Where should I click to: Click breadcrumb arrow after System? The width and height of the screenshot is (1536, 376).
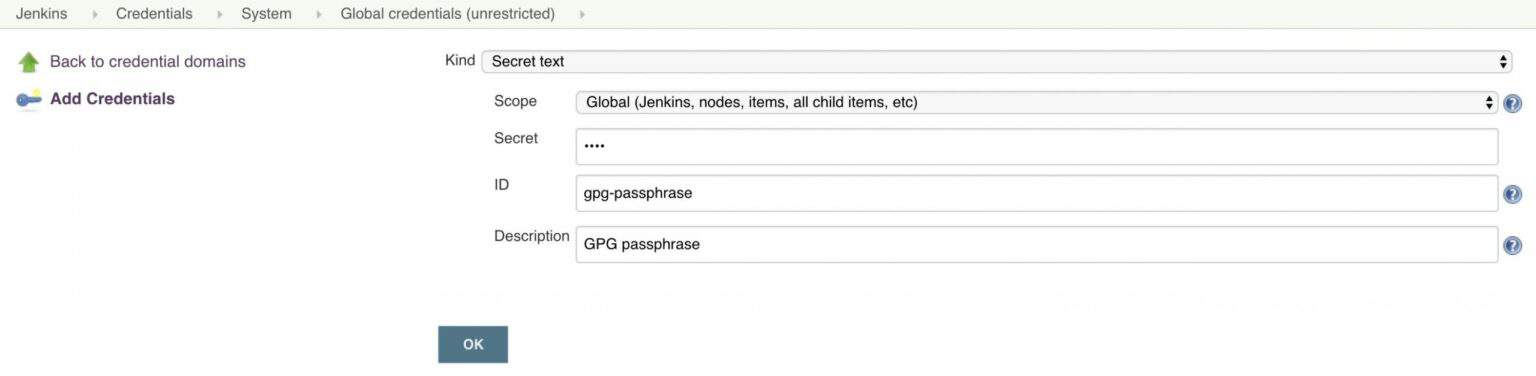320,15
